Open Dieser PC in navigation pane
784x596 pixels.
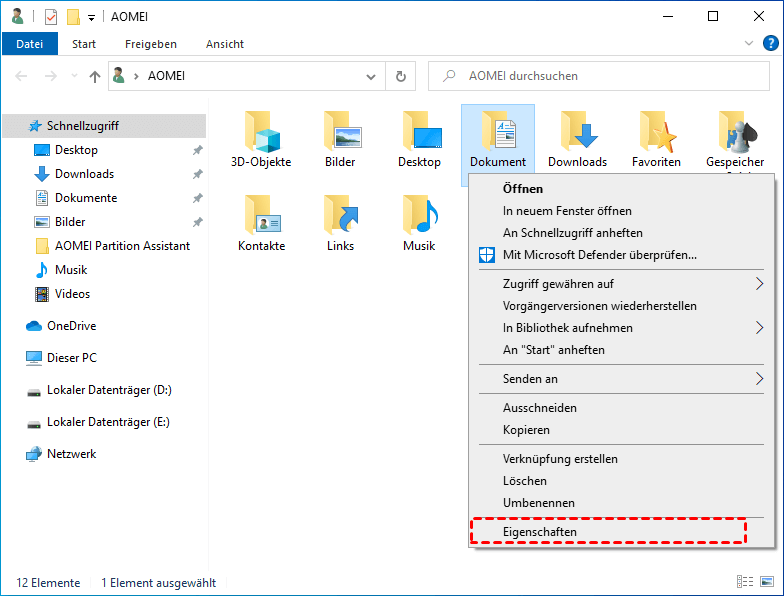click(x=72, y=358)
